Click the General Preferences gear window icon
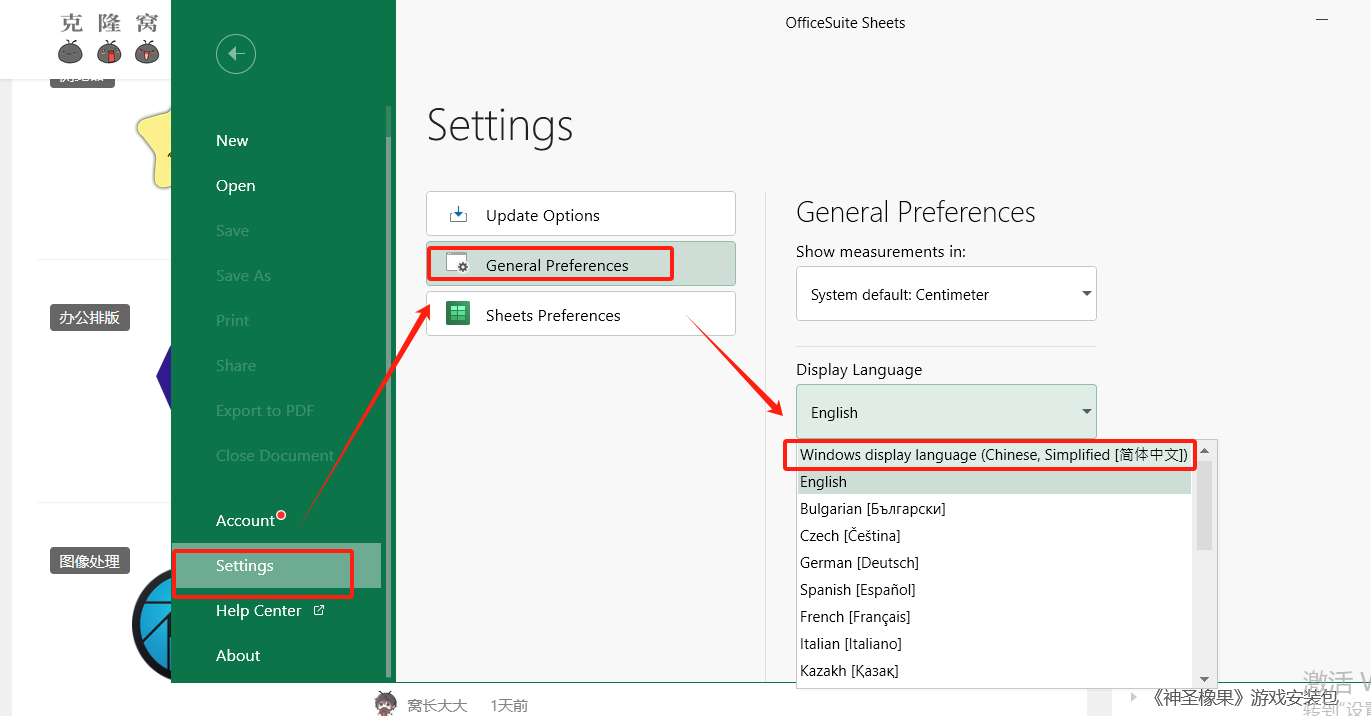Screen dimensions: 1371x716 coord(458,264)
